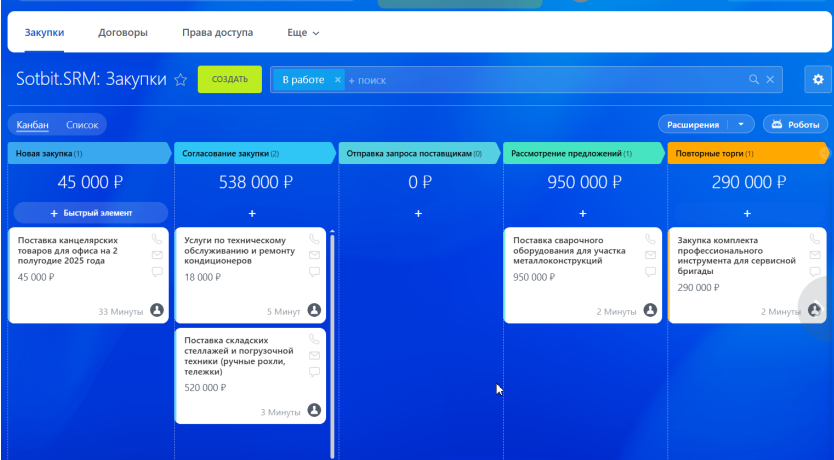This screenshot has height=460, width=834.
Task: Click chat icon on сварочного оборудования card
Action: (650, 272)
